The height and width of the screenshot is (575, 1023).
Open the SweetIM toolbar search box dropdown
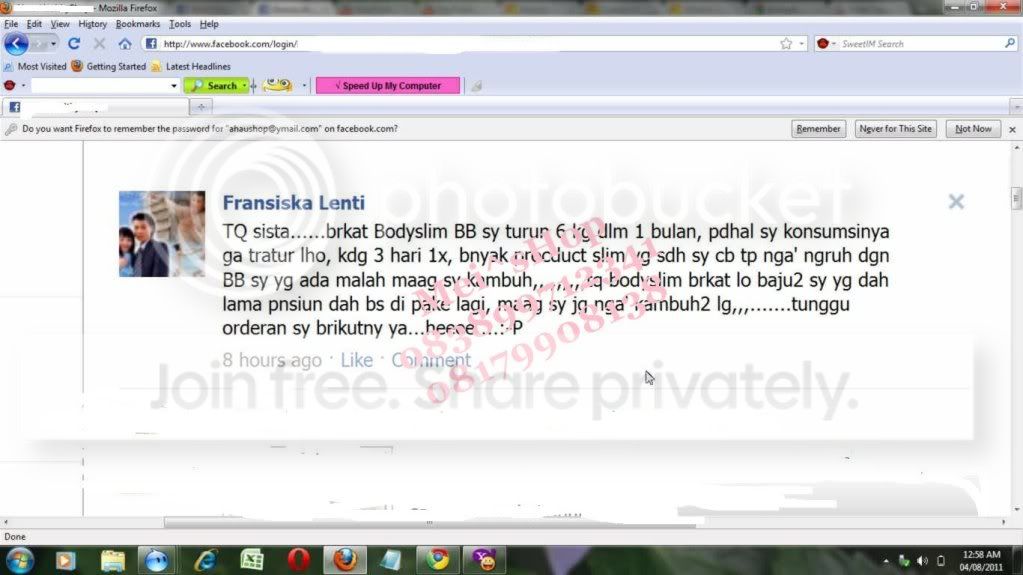pyautogui.click(x=174, y=85)
